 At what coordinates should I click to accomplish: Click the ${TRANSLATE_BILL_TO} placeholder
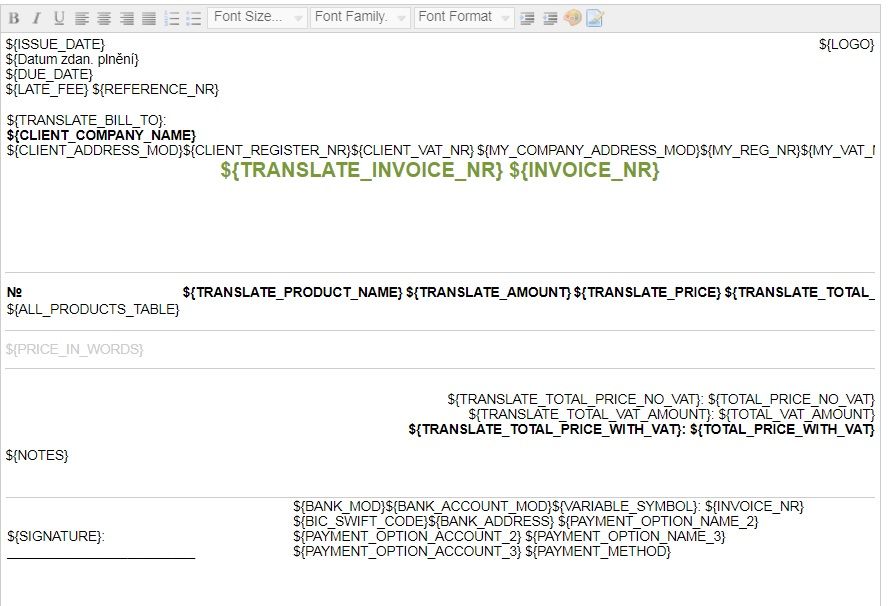point(86,120)
